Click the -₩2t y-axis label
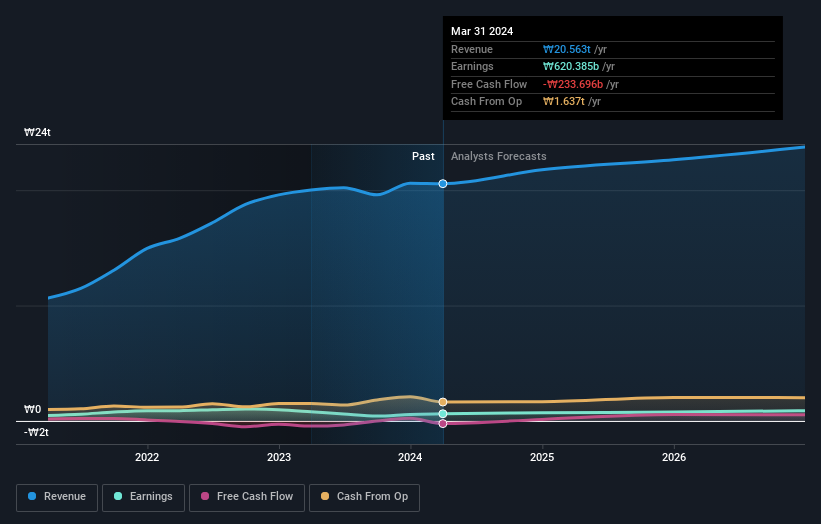 36,432
